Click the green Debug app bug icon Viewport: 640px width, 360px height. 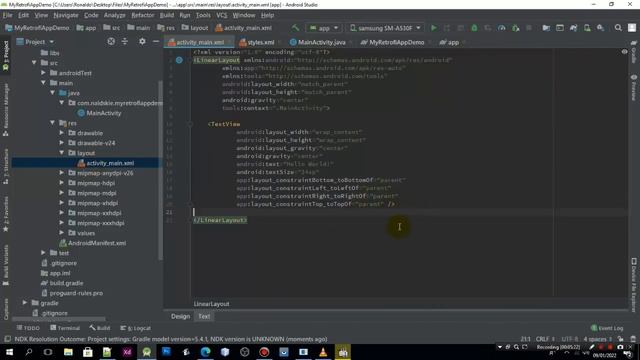tap(474, 28)
